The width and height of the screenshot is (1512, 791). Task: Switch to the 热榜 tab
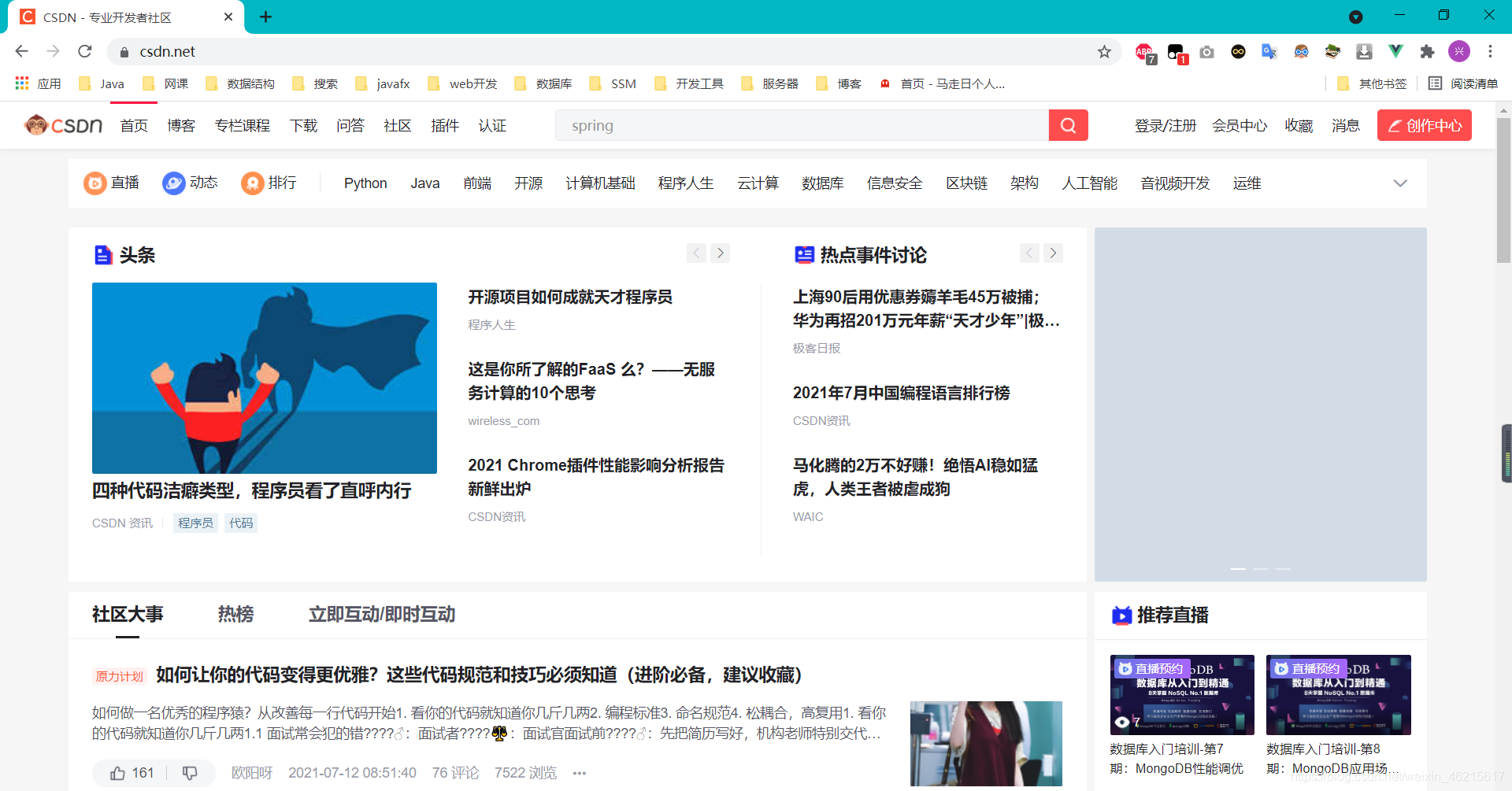pos(235,614)
